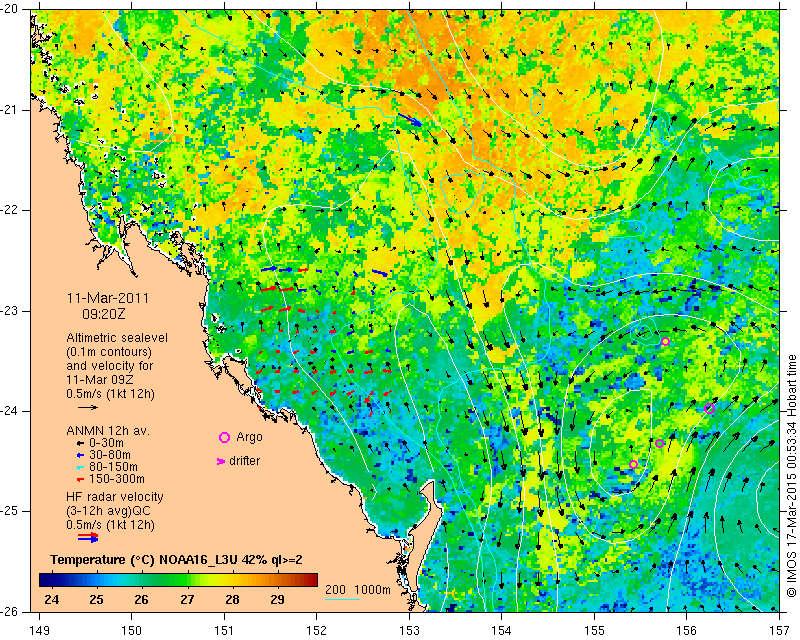Screen dimensions: 800x640
Task: Click the Argo marker near 24.3S 155.7E
Action: (x=659, y=444)
